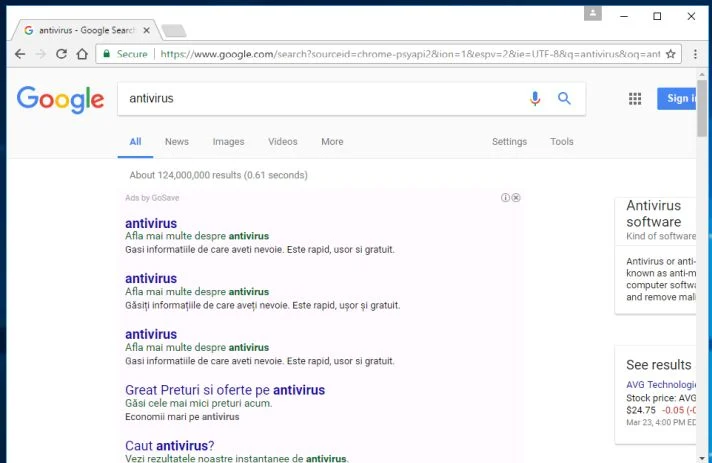Minimize the Chrome window
This screenshot has height=463, width=712.
(x=624, y=16)
